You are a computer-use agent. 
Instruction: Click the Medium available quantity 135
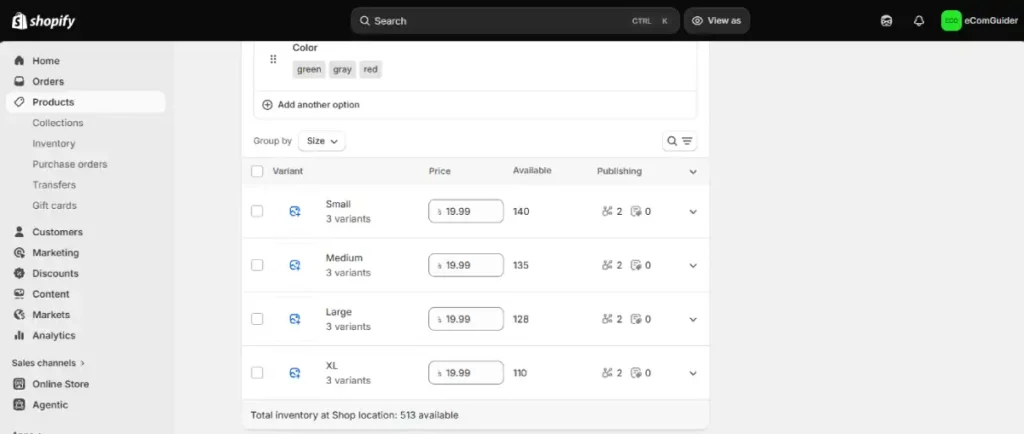(521, 266)
